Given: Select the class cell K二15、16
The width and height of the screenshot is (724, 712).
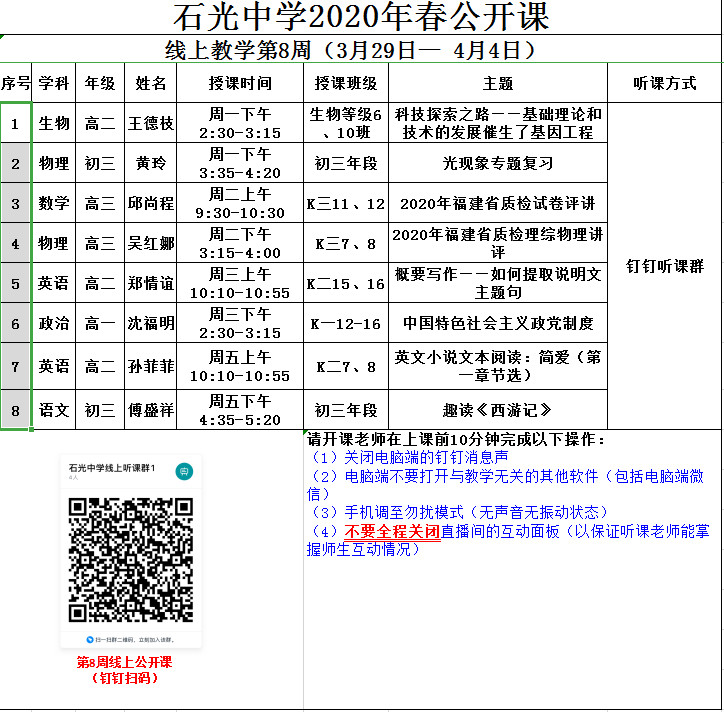Looking at the screenshot, I should (346, 283).
